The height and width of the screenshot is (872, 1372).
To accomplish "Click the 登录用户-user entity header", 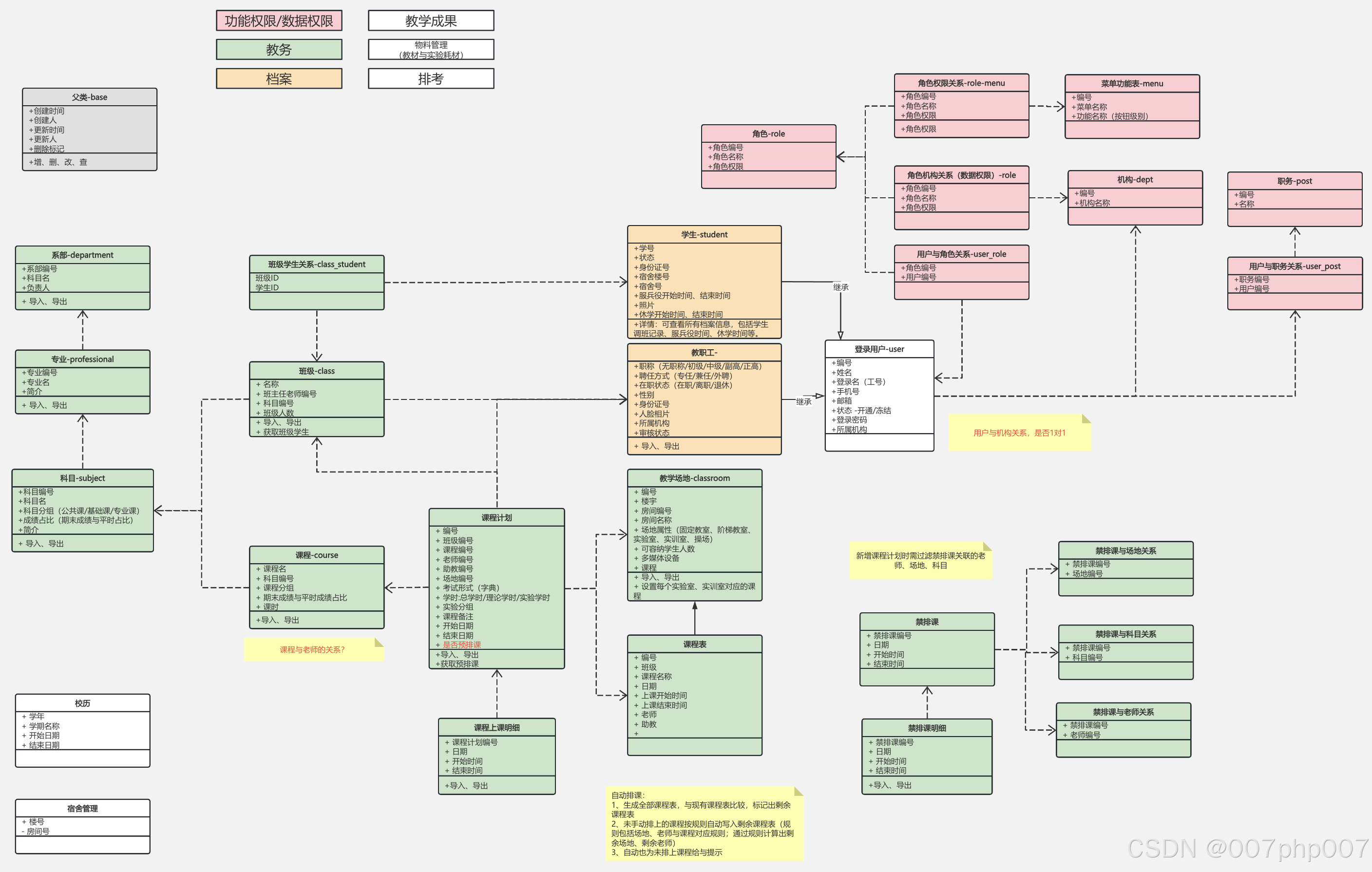I will [x=879, y=349].
